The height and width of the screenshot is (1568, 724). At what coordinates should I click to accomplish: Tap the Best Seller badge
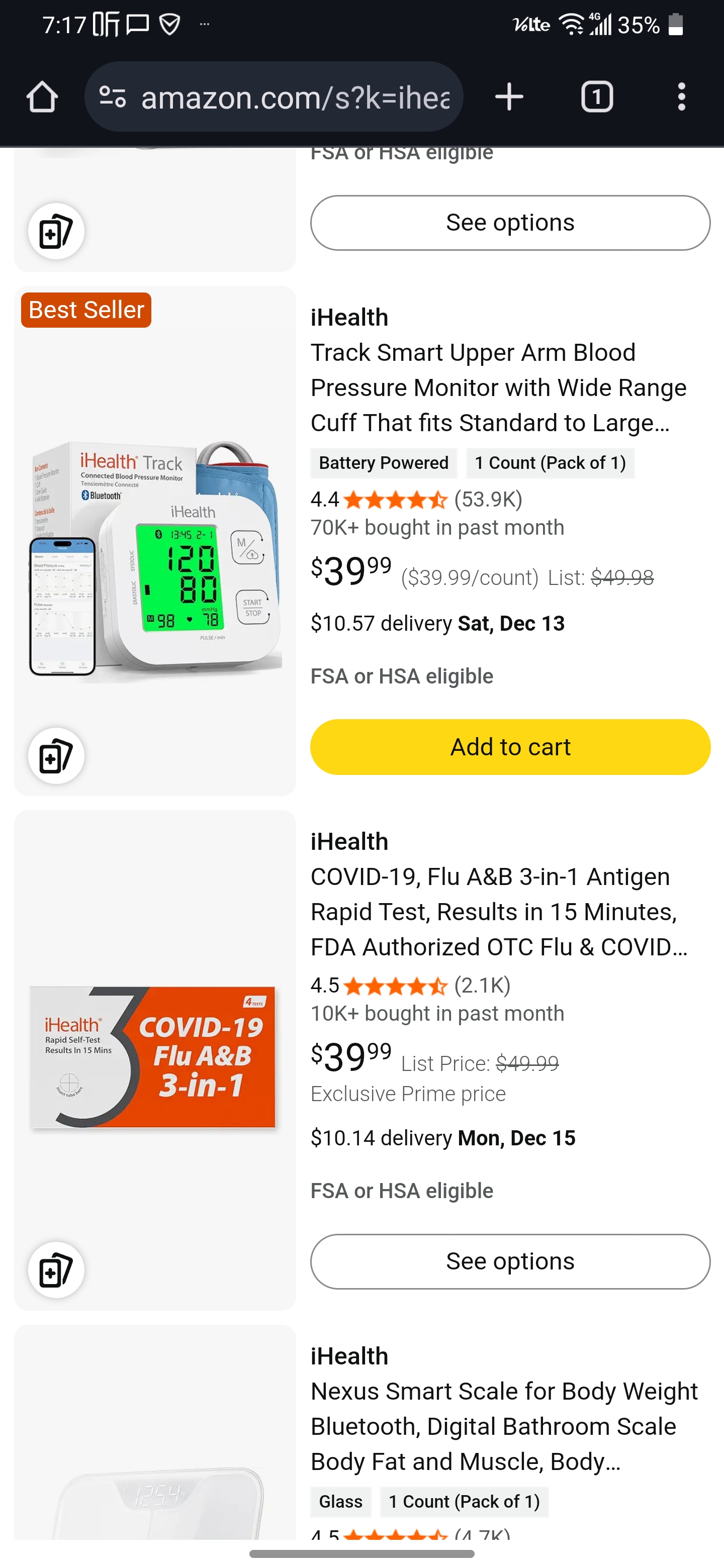(86, 310)
